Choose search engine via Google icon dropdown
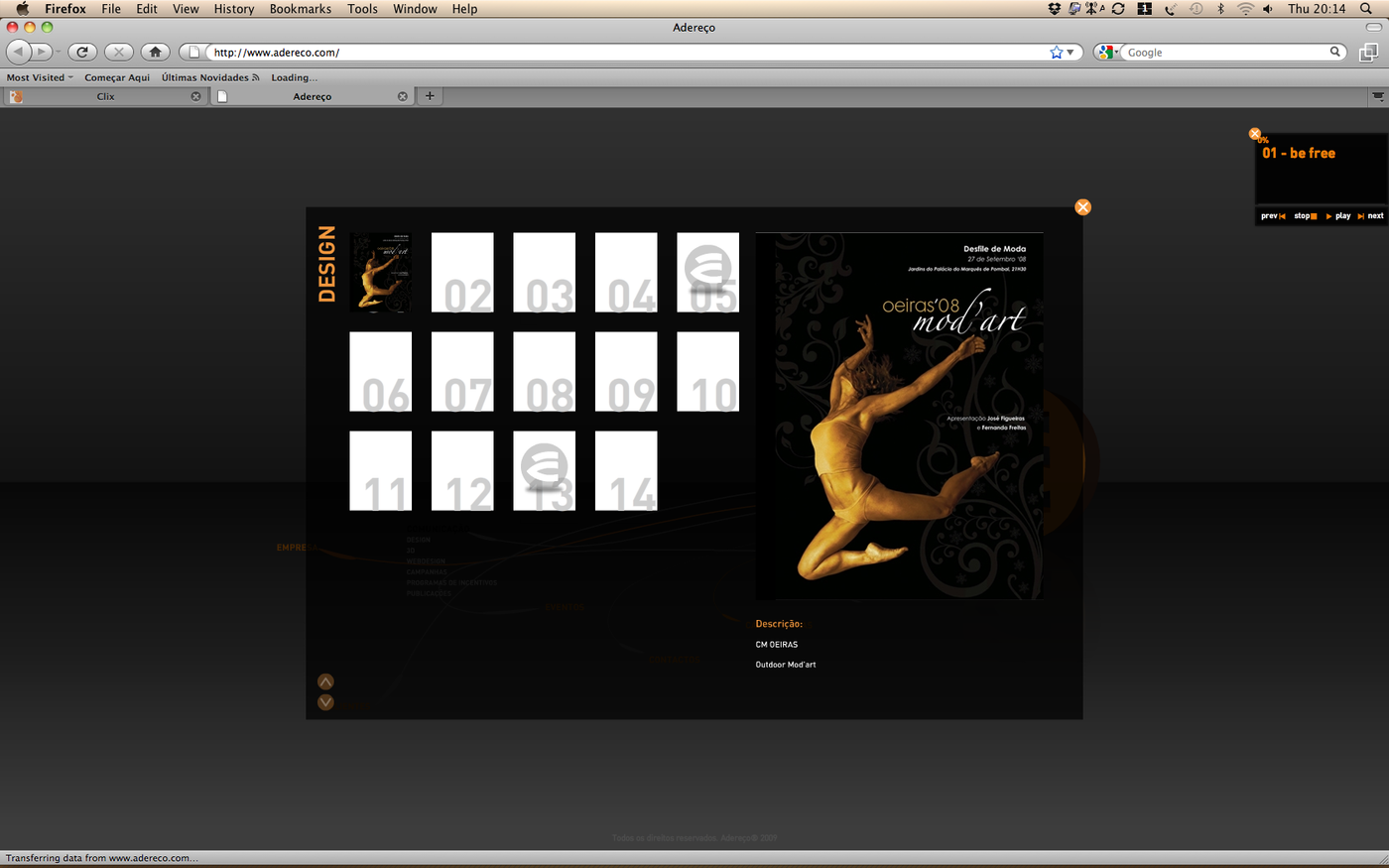This screenshot has width=1389, height=868. coord(1107,53)
